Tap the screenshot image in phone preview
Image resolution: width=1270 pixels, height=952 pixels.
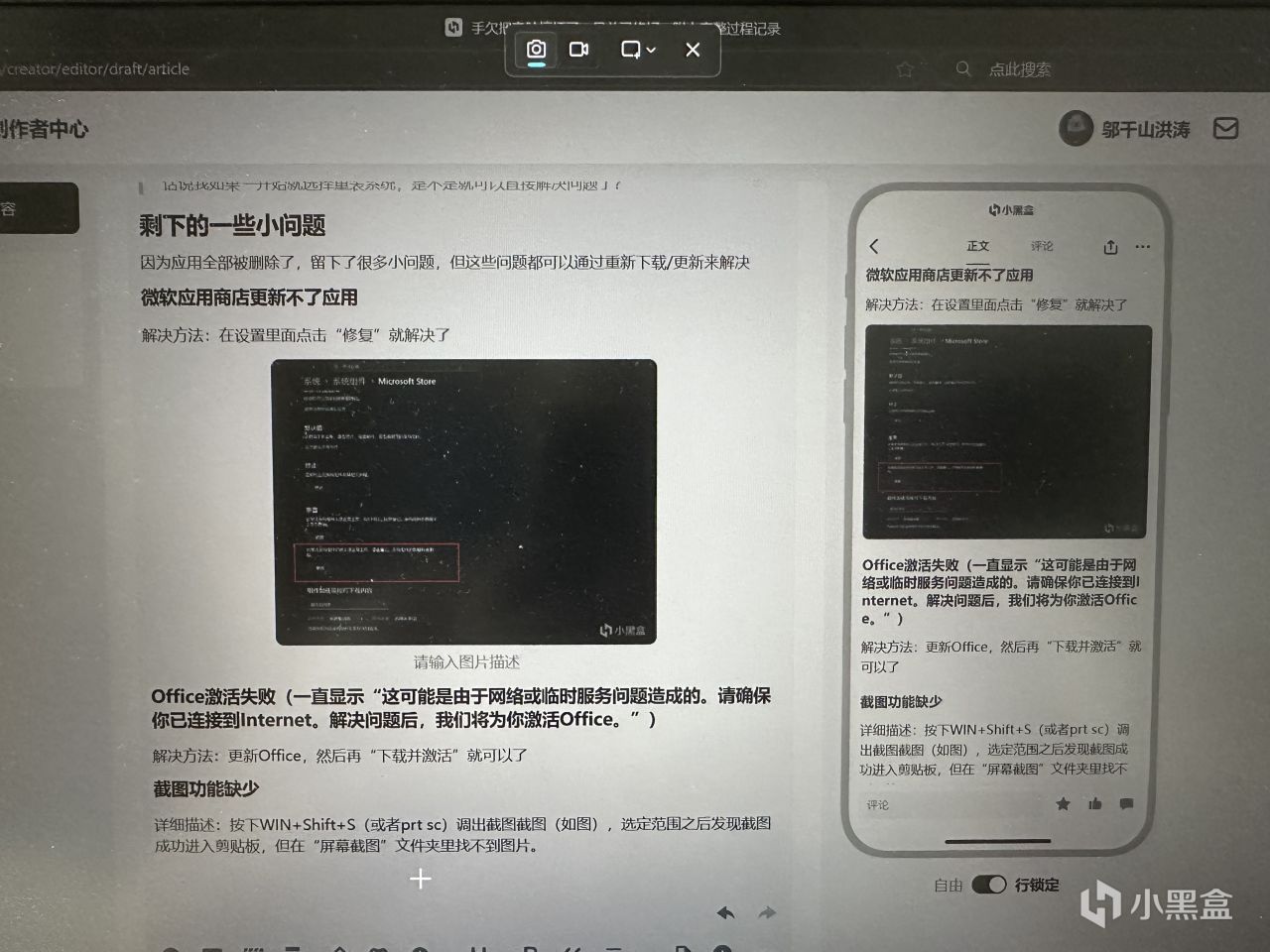coord(1006,431)
